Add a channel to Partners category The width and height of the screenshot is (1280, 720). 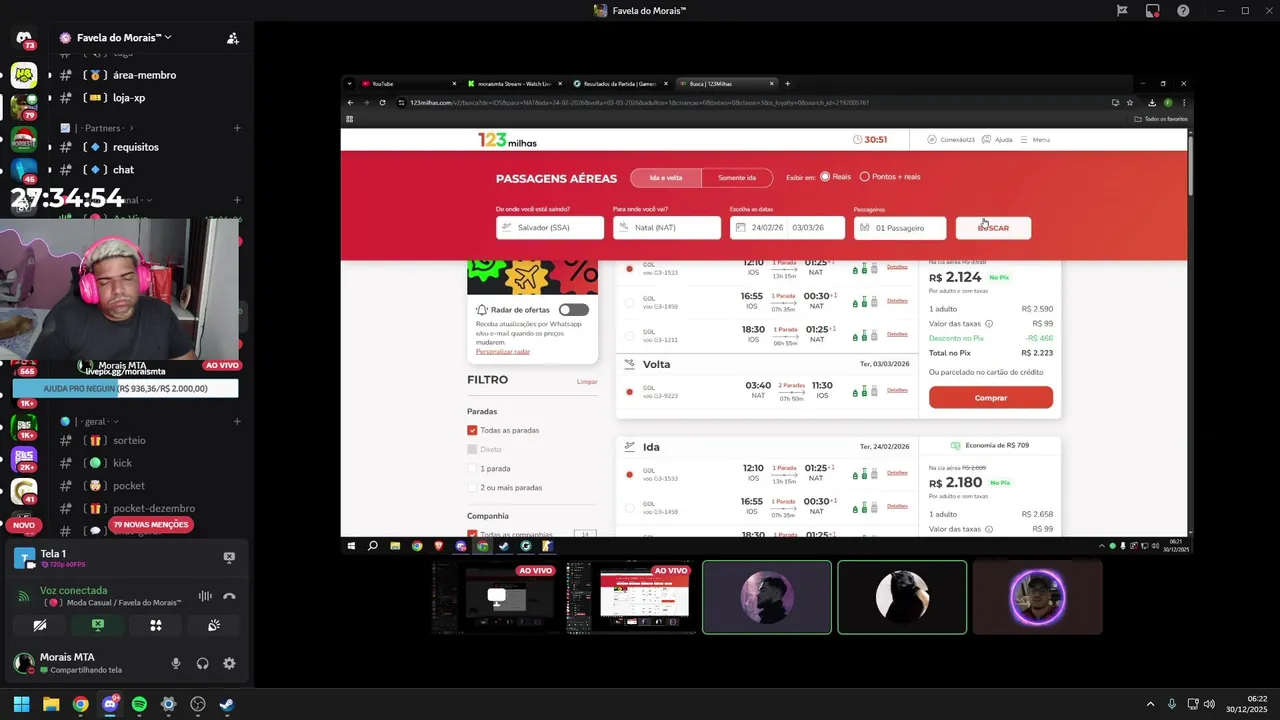click(x=237, y=128)
